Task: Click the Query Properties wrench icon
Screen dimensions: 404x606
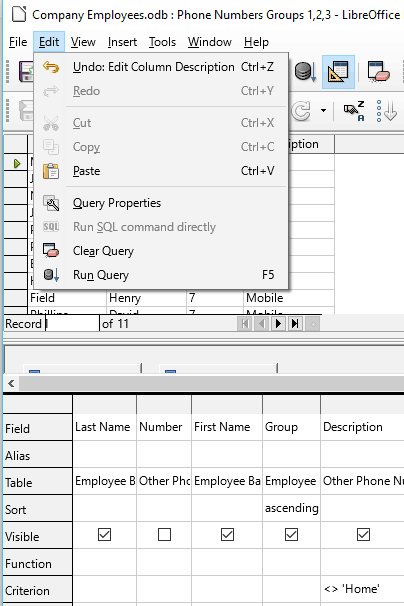Action: 51,203
